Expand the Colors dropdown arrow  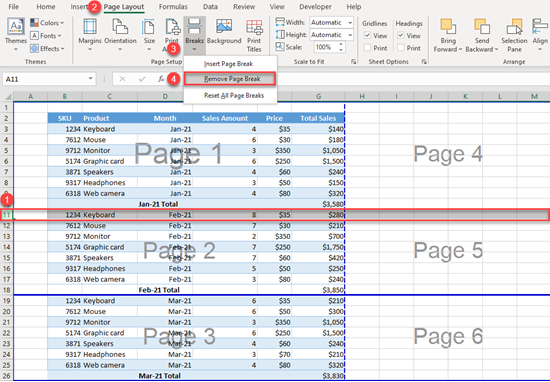pos(62,23)
